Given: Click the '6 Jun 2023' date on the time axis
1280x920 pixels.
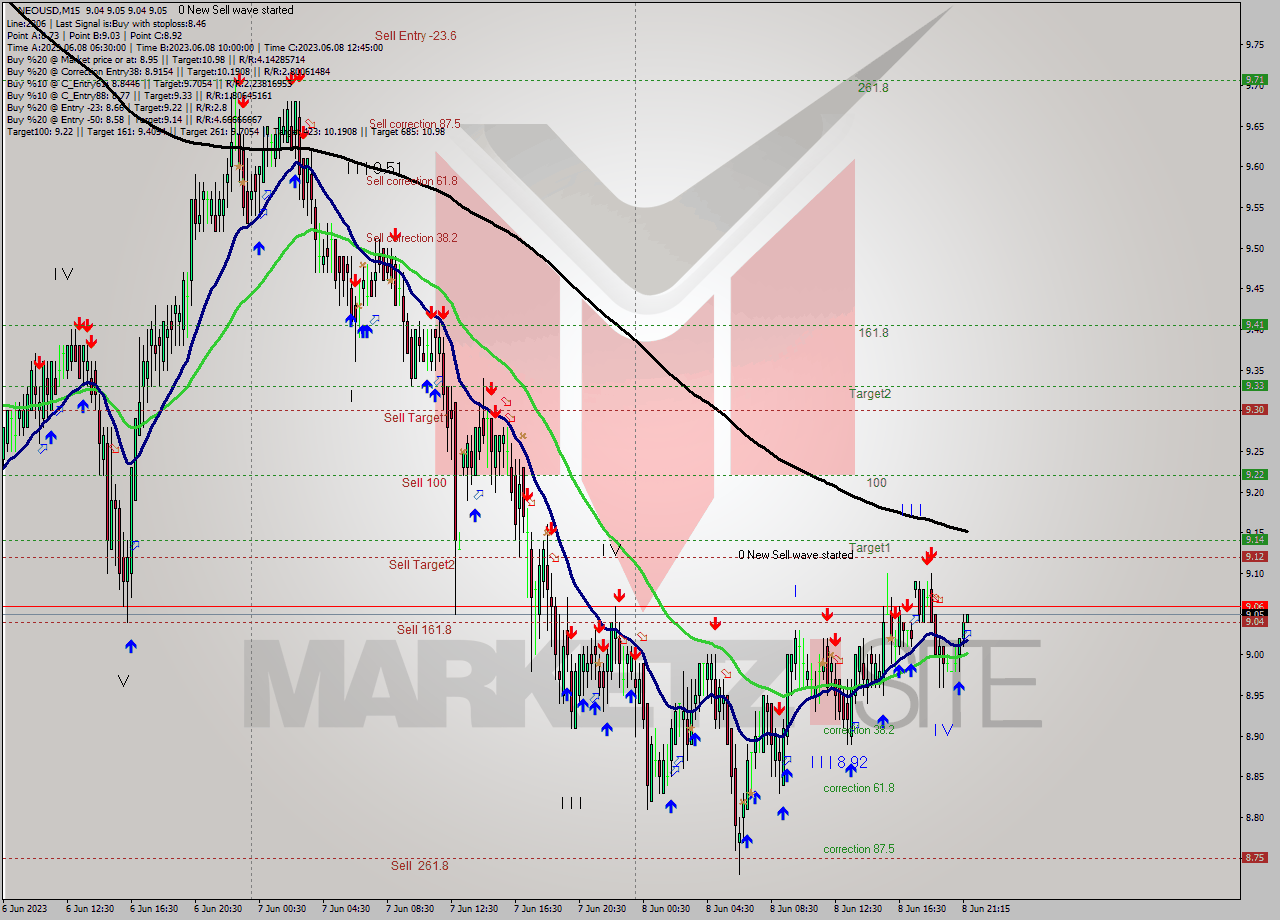Looking at the screenshot, I should coord(24,909).
